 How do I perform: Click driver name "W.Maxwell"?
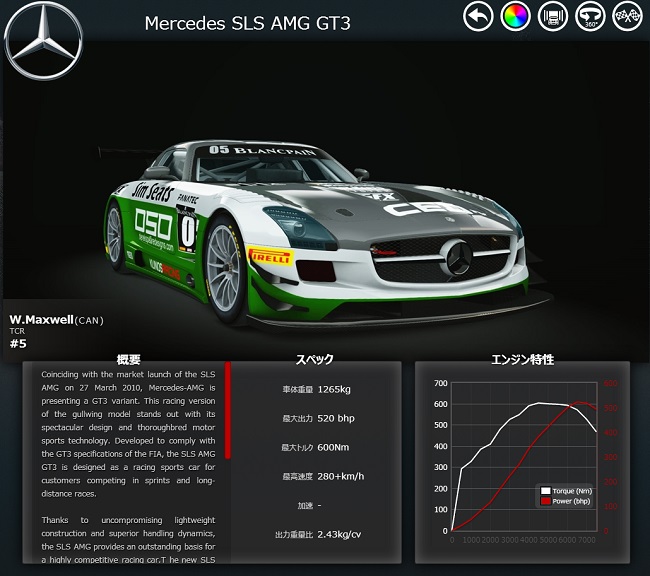point(41,320)
